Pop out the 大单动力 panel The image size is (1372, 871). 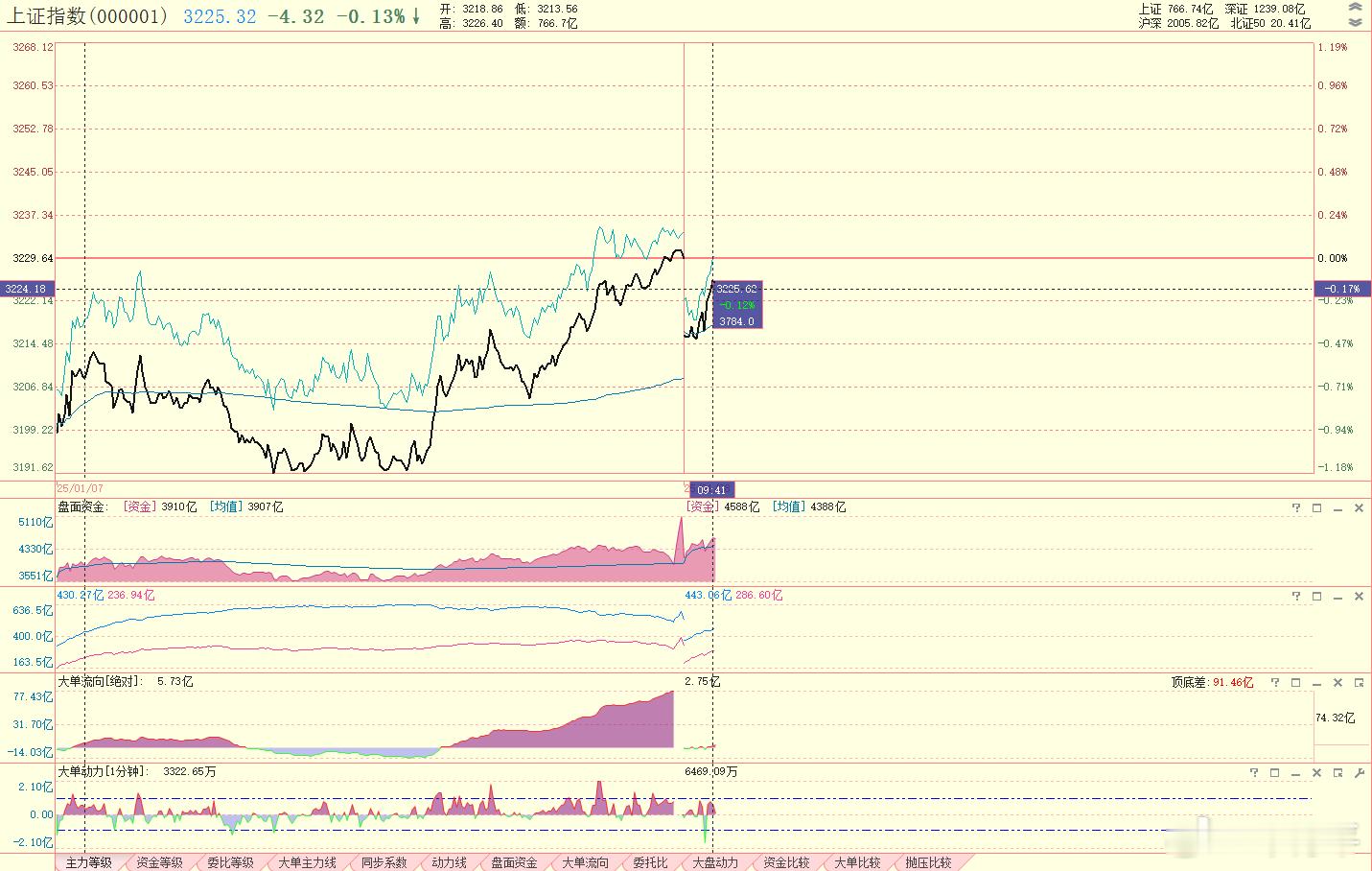[1337, 772]
